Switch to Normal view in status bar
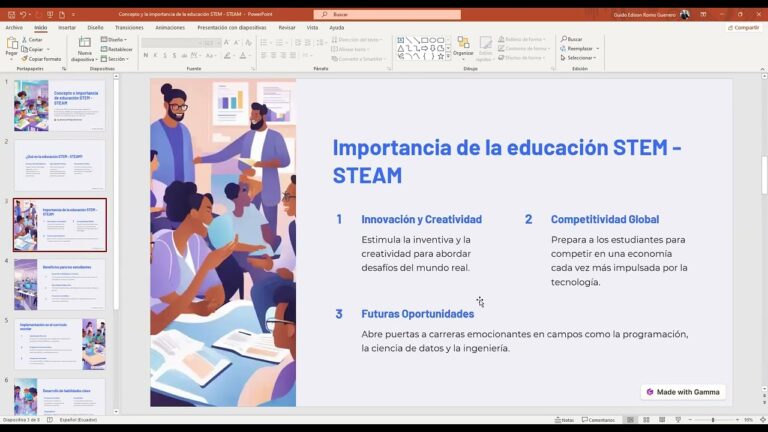 point(630,420)
